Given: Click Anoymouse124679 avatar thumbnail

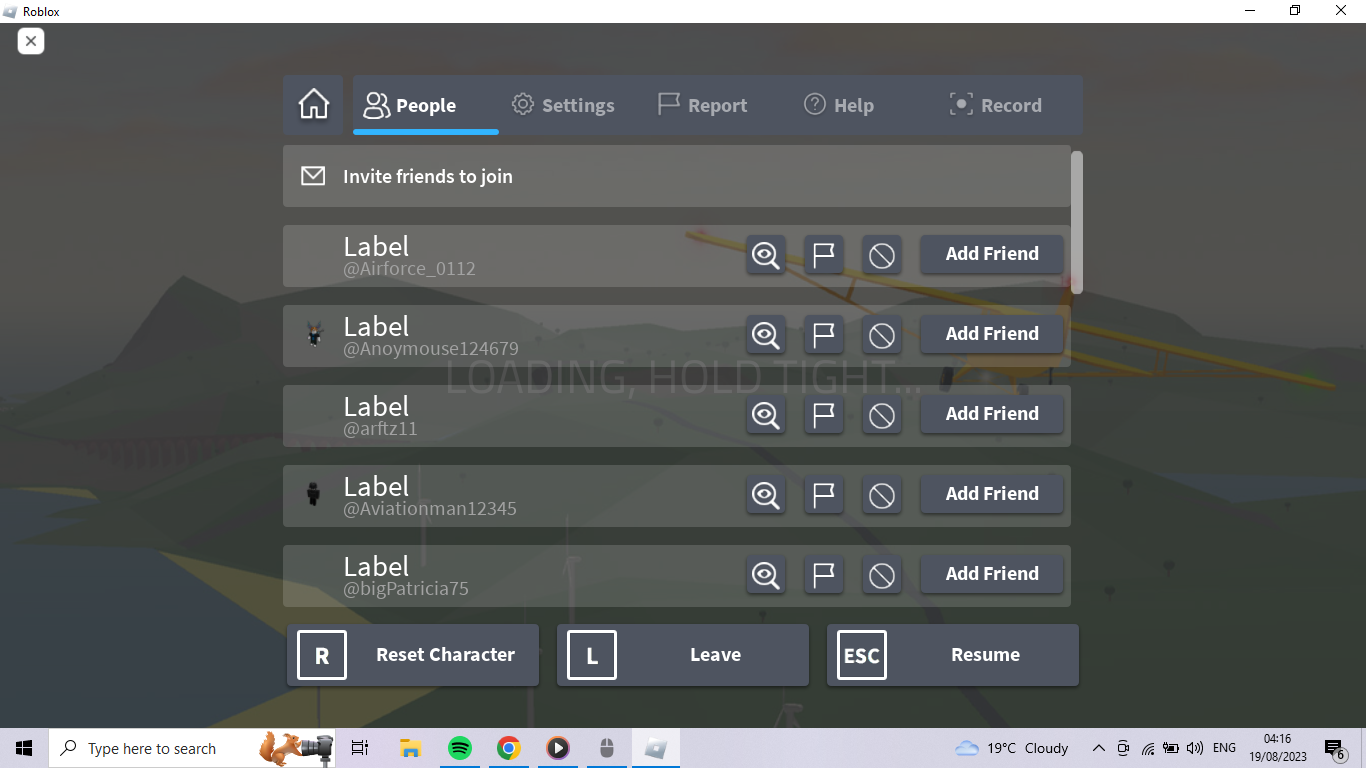Looking at the screenshot, I should point(314,335).
